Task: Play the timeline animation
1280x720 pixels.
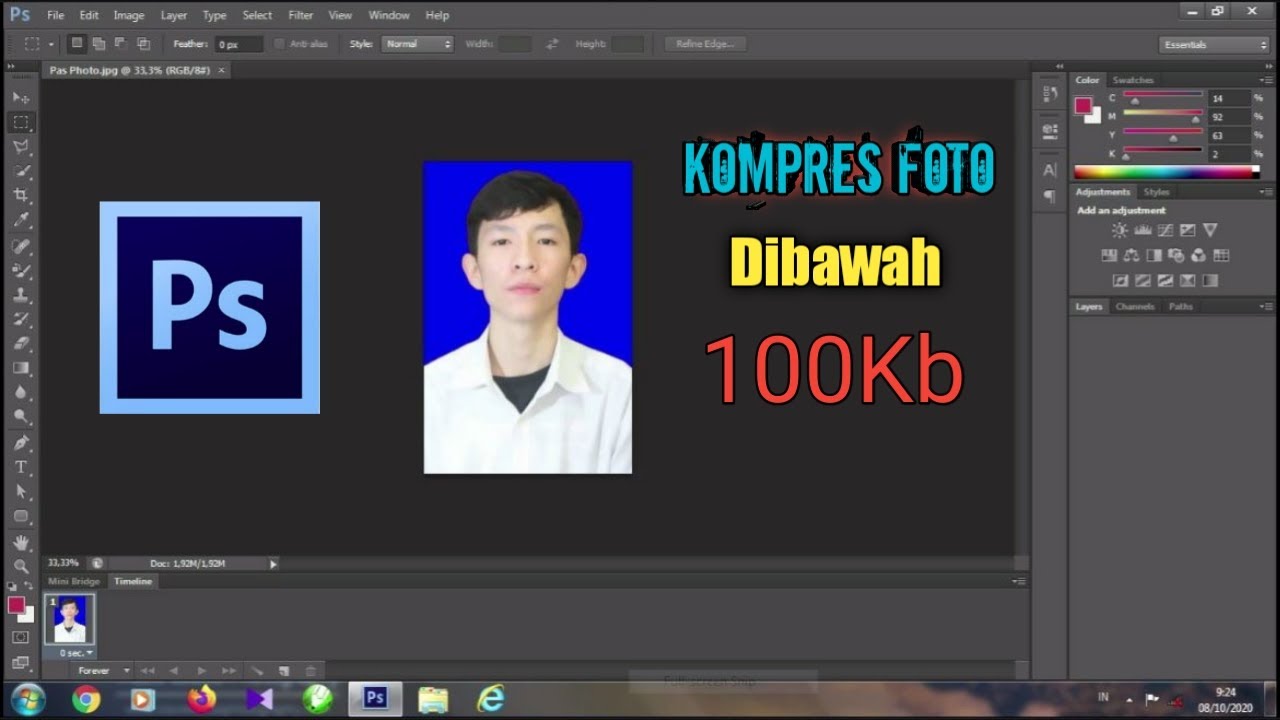Action: [201, 671]
